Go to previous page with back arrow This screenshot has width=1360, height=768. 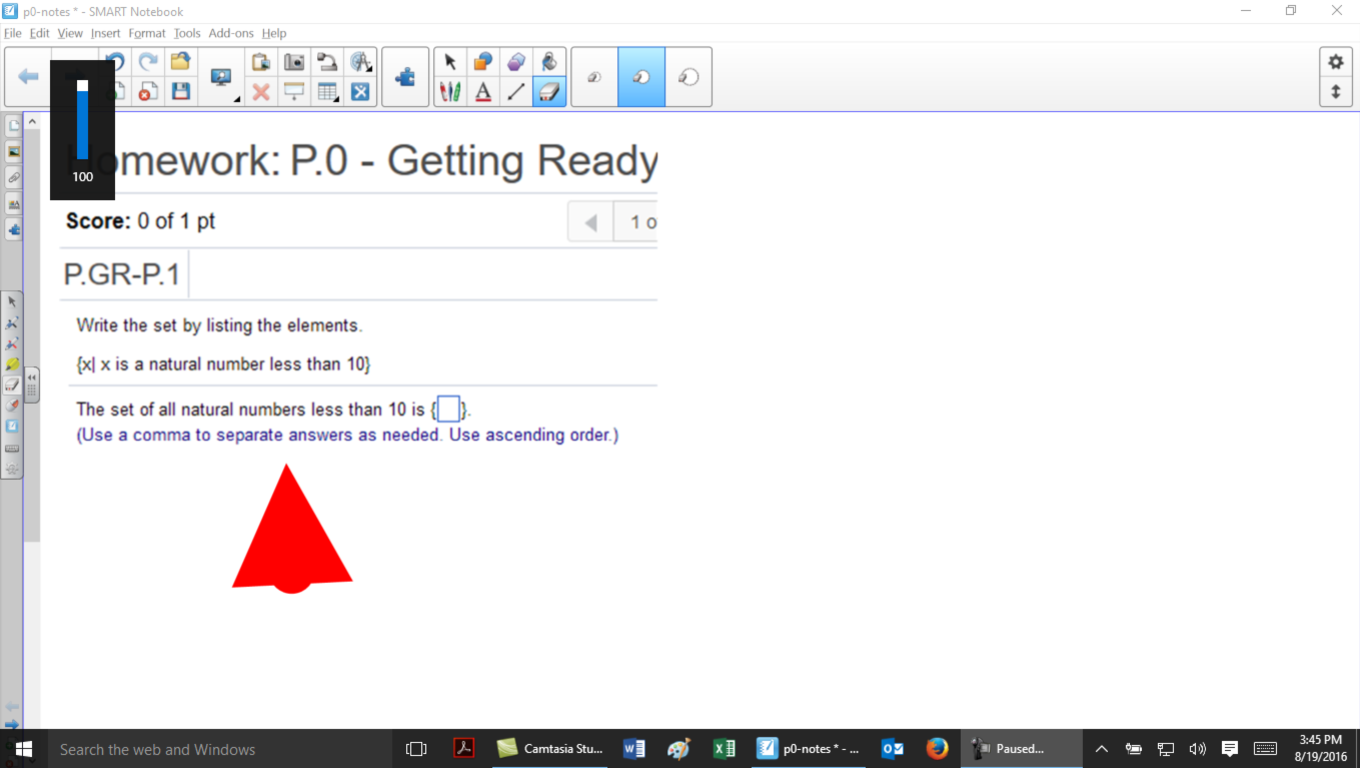pos(29,77)
